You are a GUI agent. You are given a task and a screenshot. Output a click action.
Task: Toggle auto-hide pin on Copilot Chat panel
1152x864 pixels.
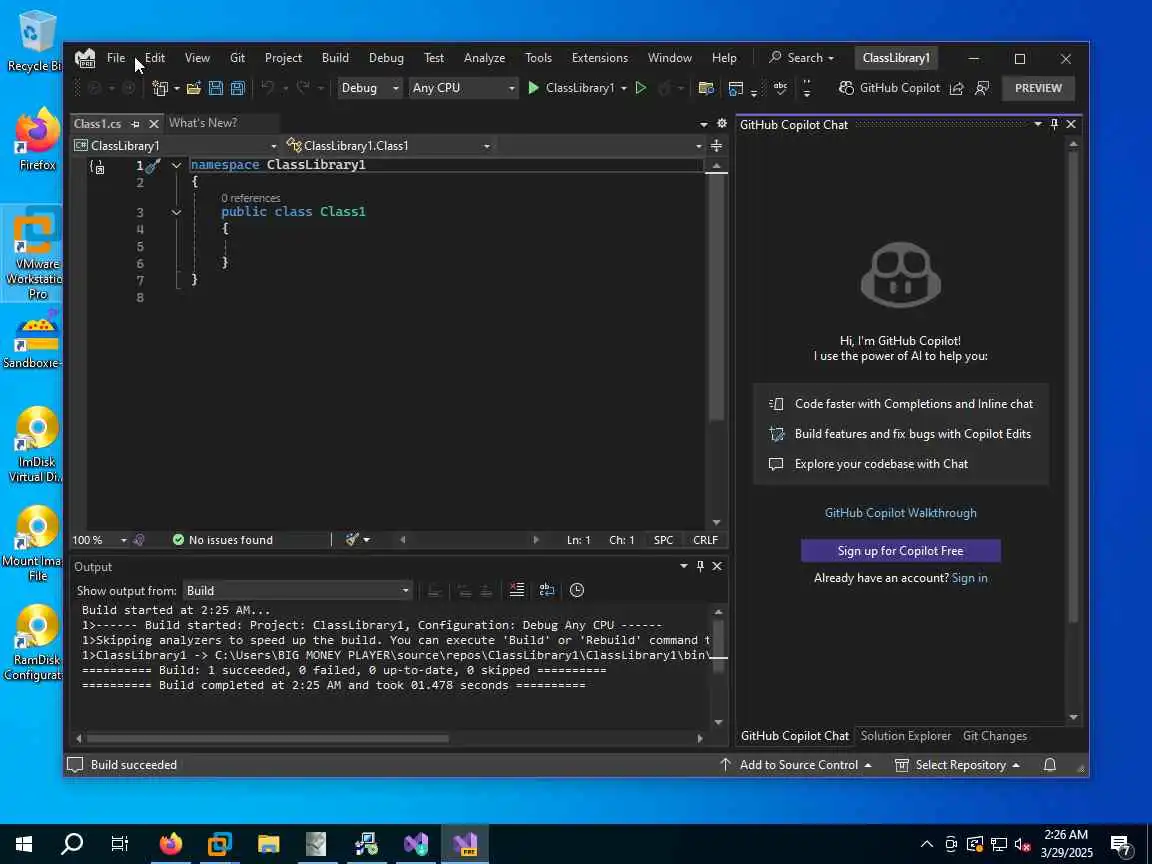[x=1054, y=124]
